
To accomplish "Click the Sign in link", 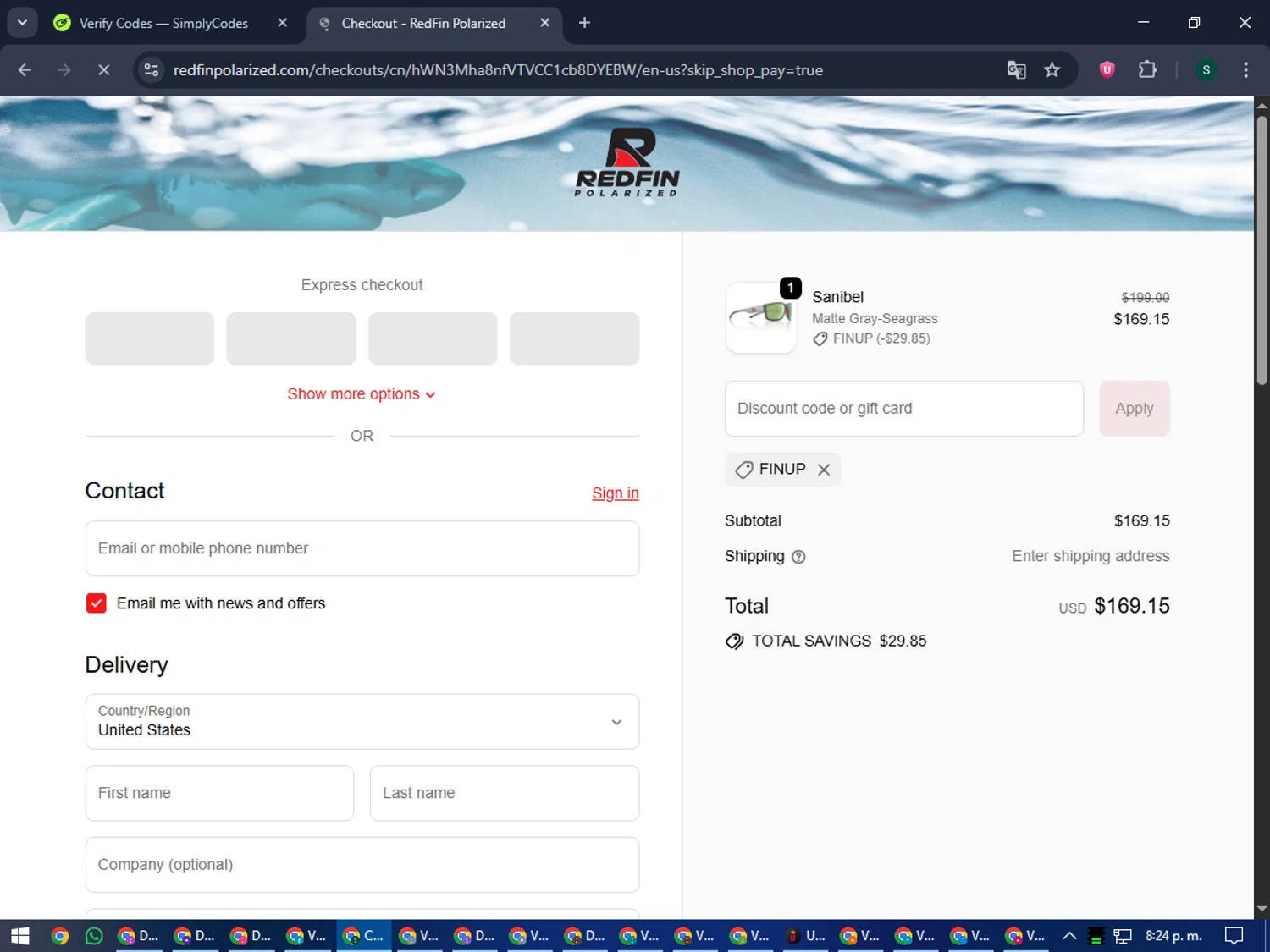I will (616, 493).
